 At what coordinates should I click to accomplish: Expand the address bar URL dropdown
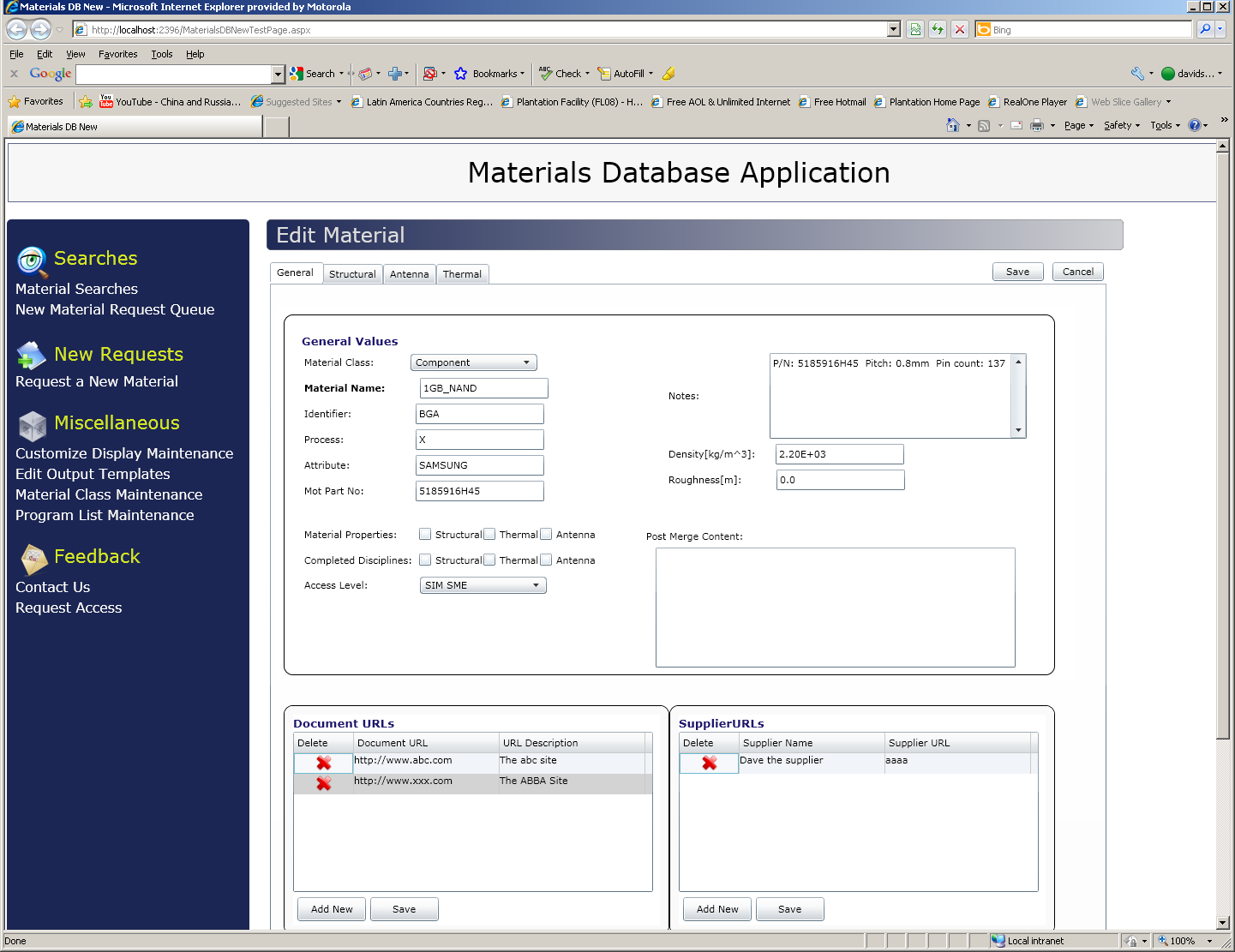pyautogui.click(x=894, y=29)
